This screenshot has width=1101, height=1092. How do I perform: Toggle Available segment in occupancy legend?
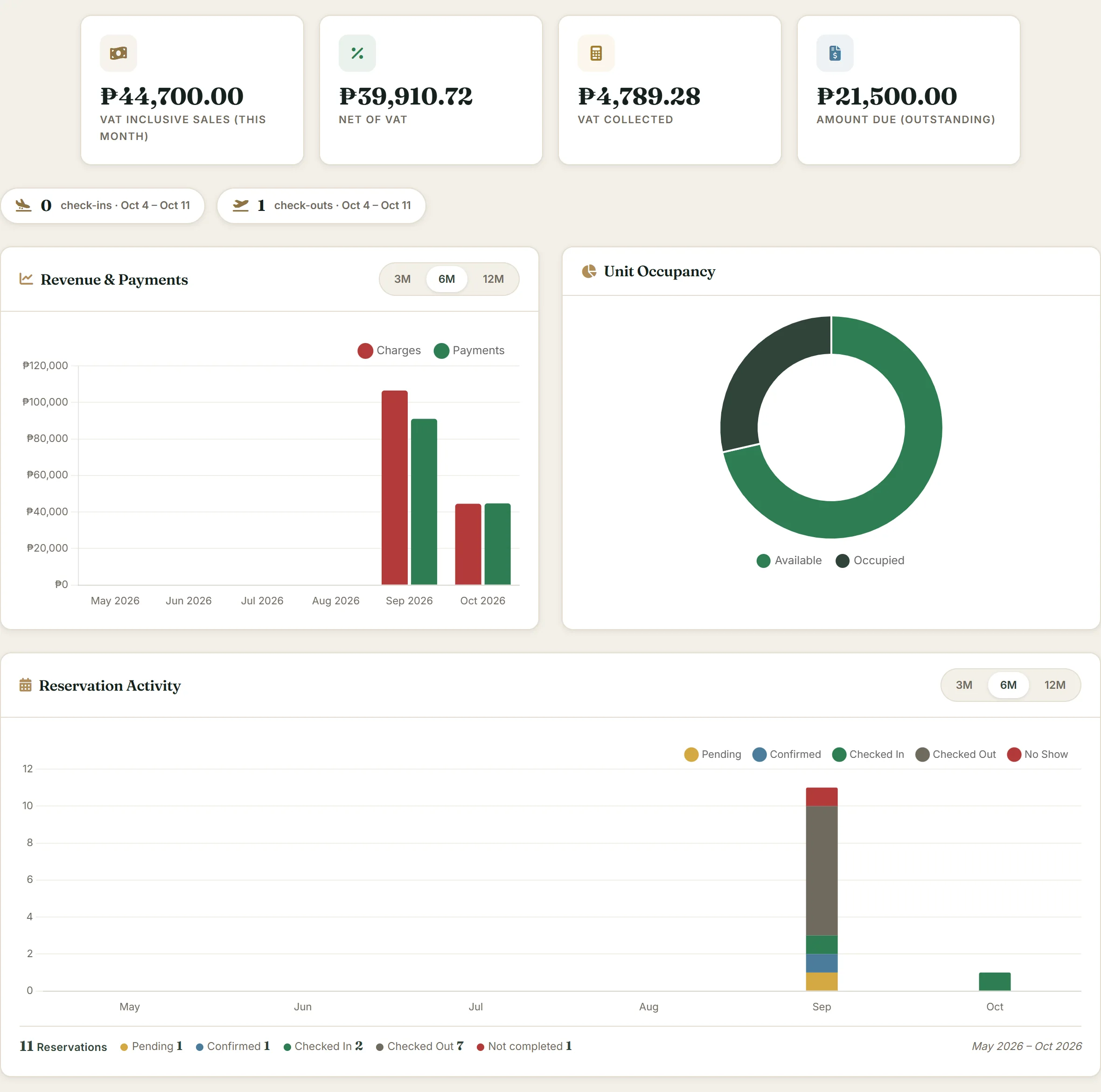[x=789, y=560]
